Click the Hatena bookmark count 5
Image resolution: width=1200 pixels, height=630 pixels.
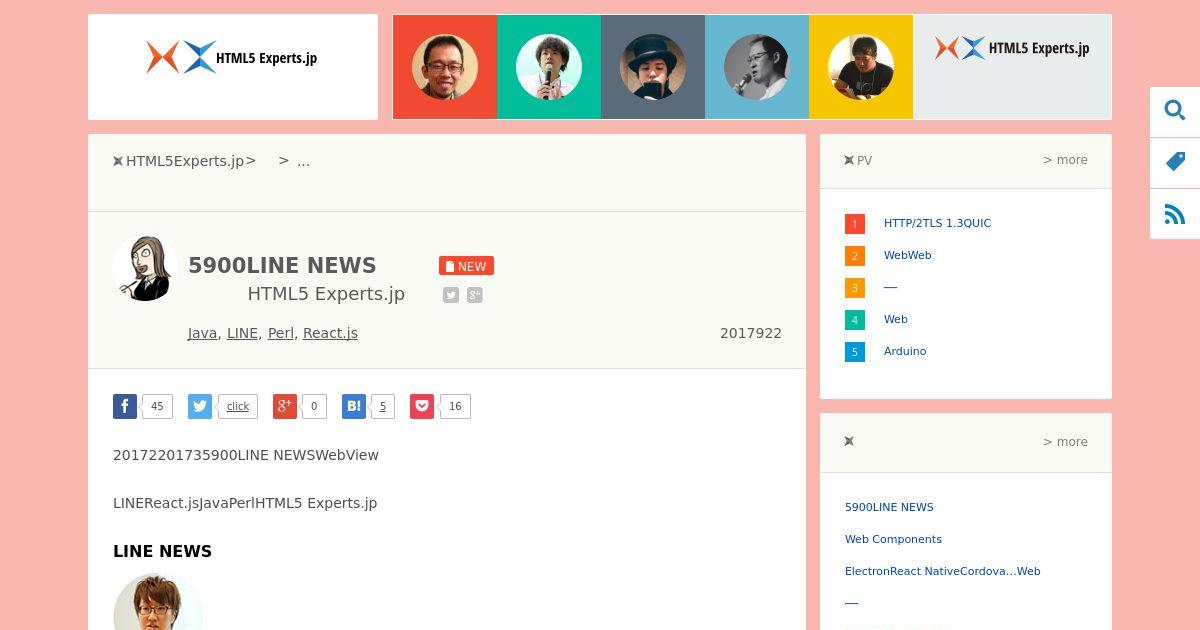pos(383,406)
